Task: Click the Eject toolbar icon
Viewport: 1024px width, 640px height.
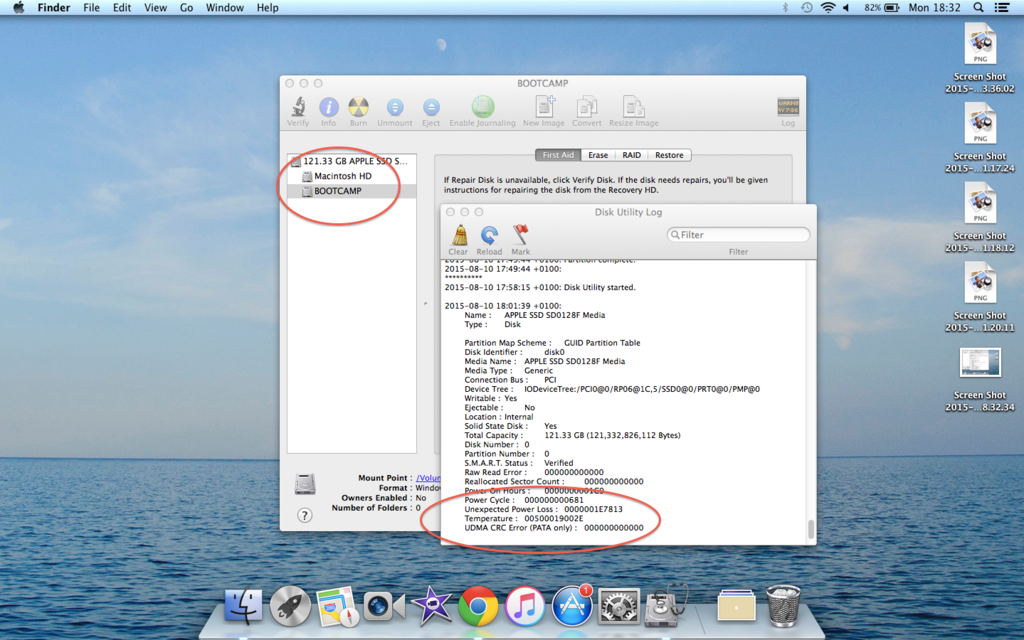Action: coord(431,110)
